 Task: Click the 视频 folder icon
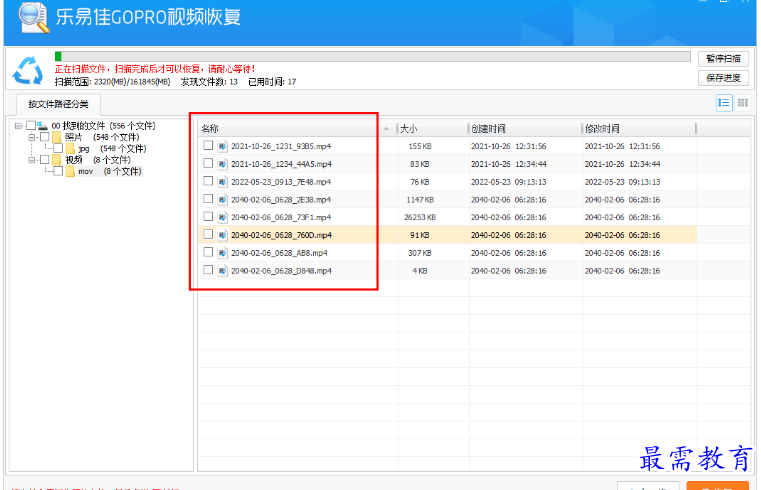pos(57,160)
